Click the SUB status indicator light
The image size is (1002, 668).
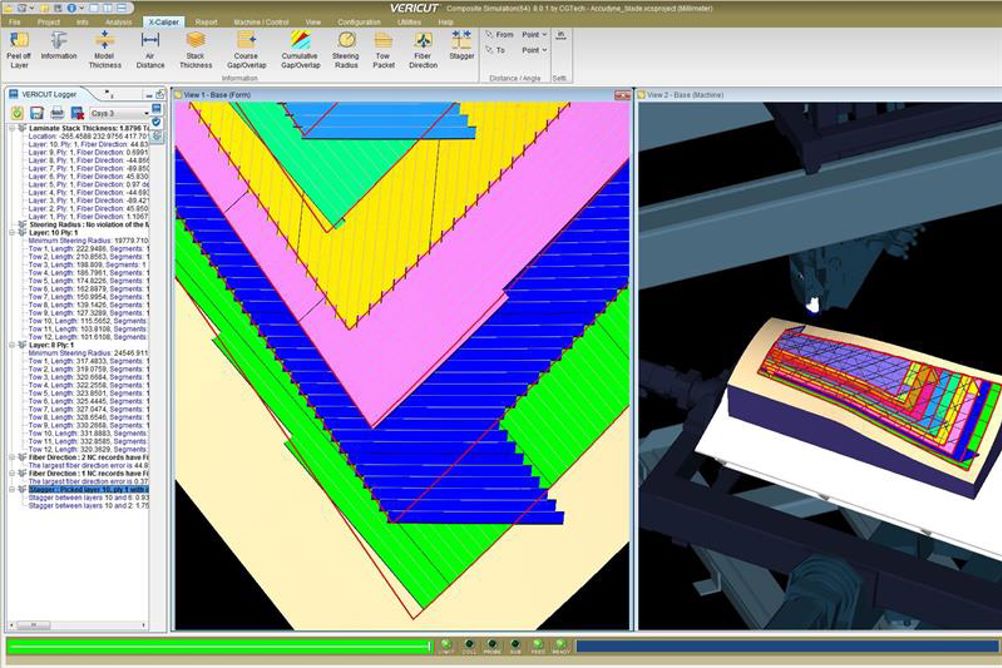pos(515,646)
